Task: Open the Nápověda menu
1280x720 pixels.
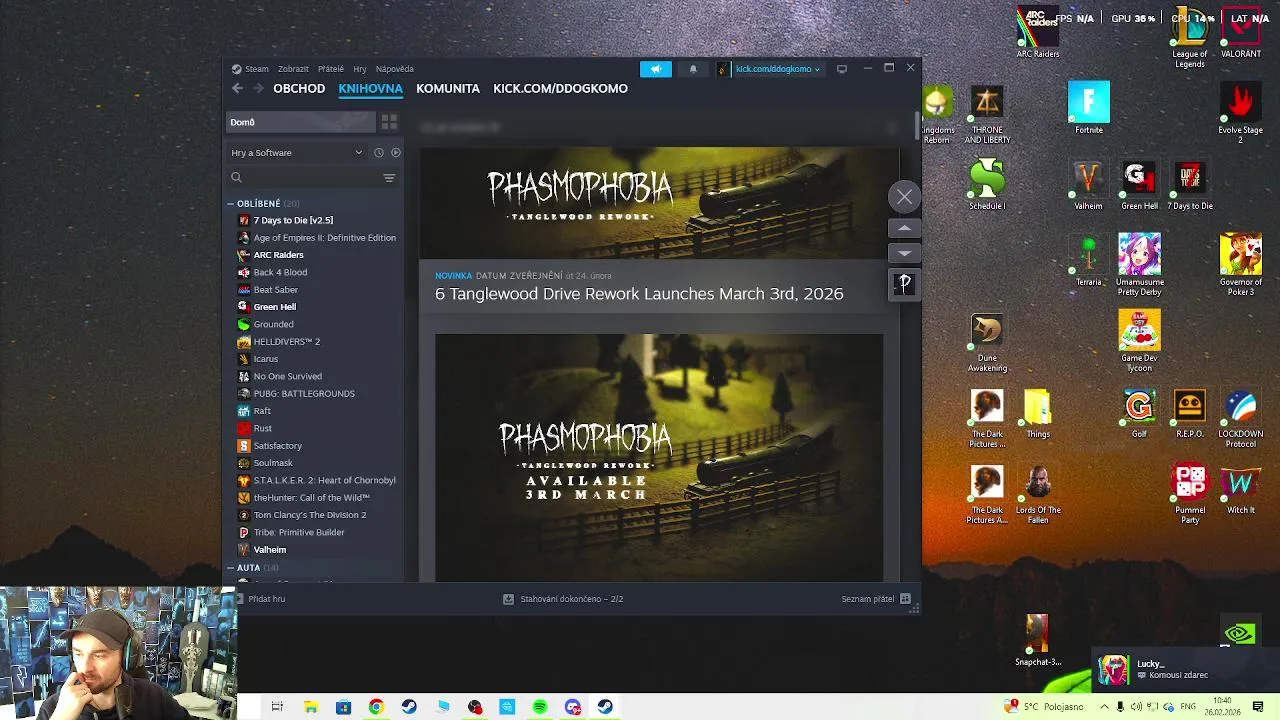Action: (x=395, y=69)
